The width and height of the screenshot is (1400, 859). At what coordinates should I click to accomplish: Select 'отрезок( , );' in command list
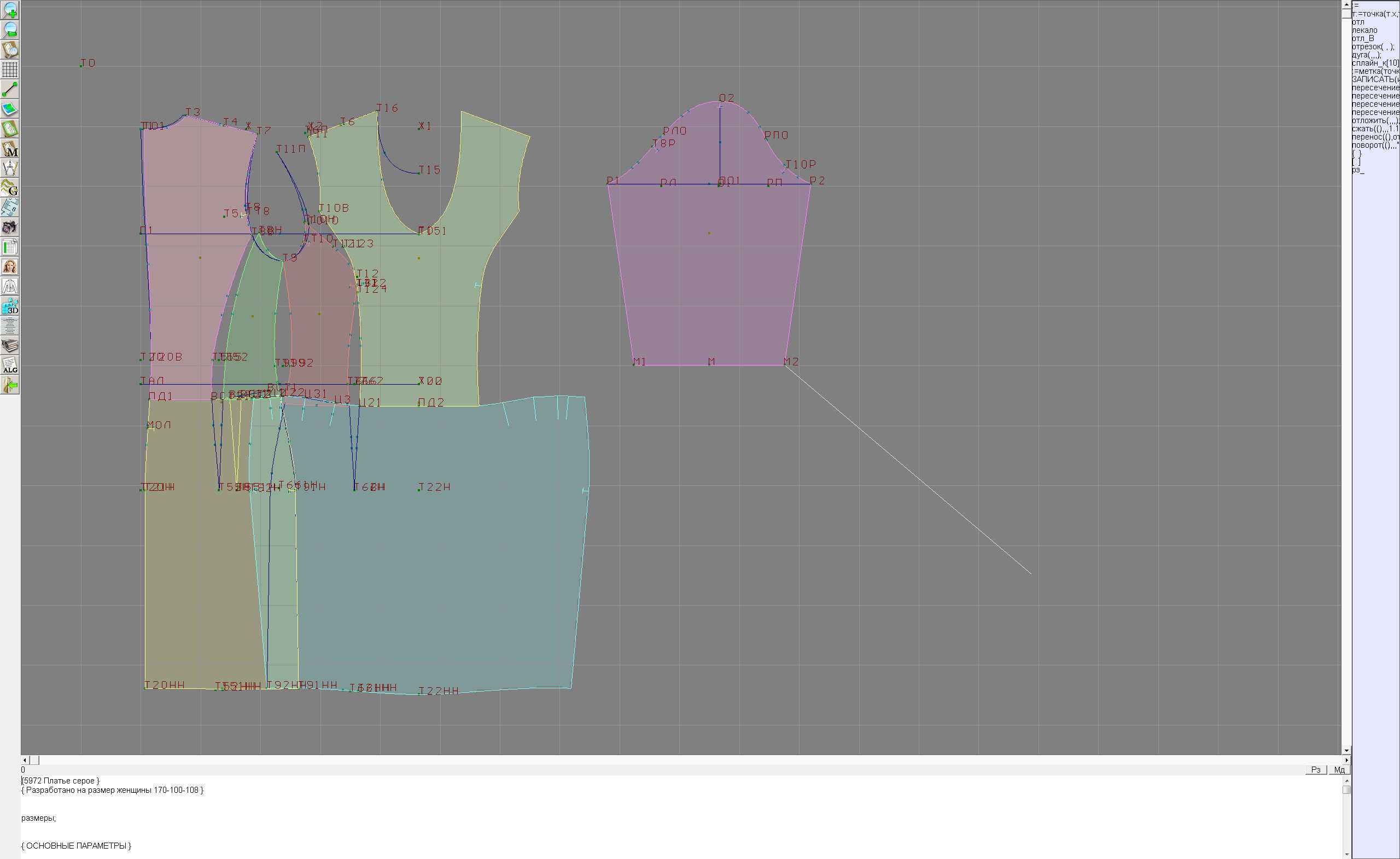pyautogui.click(x=1372, y=47)
